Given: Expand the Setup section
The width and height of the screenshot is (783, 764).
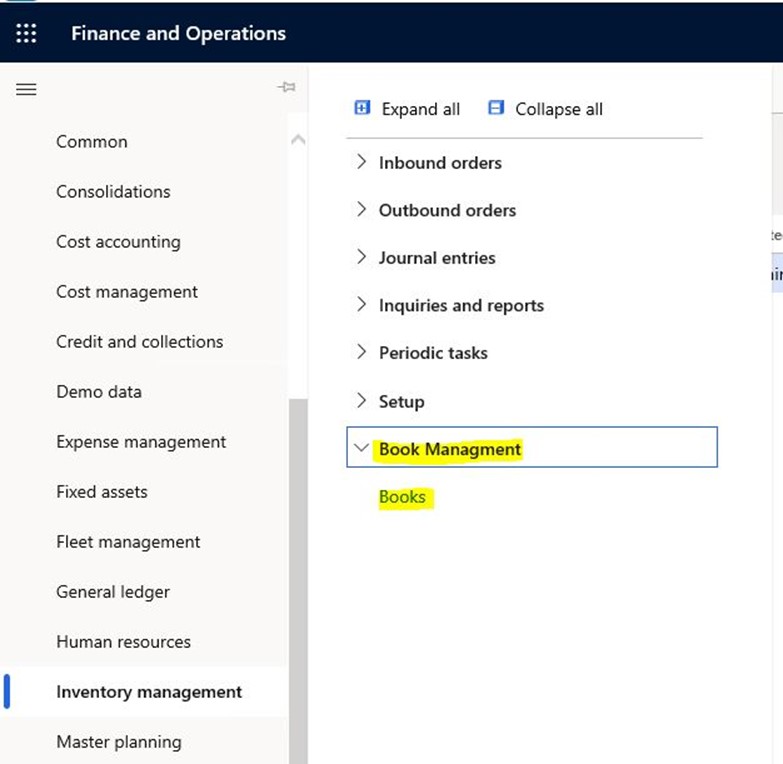Looking at the screenshot, I should [x=362, y=401].
